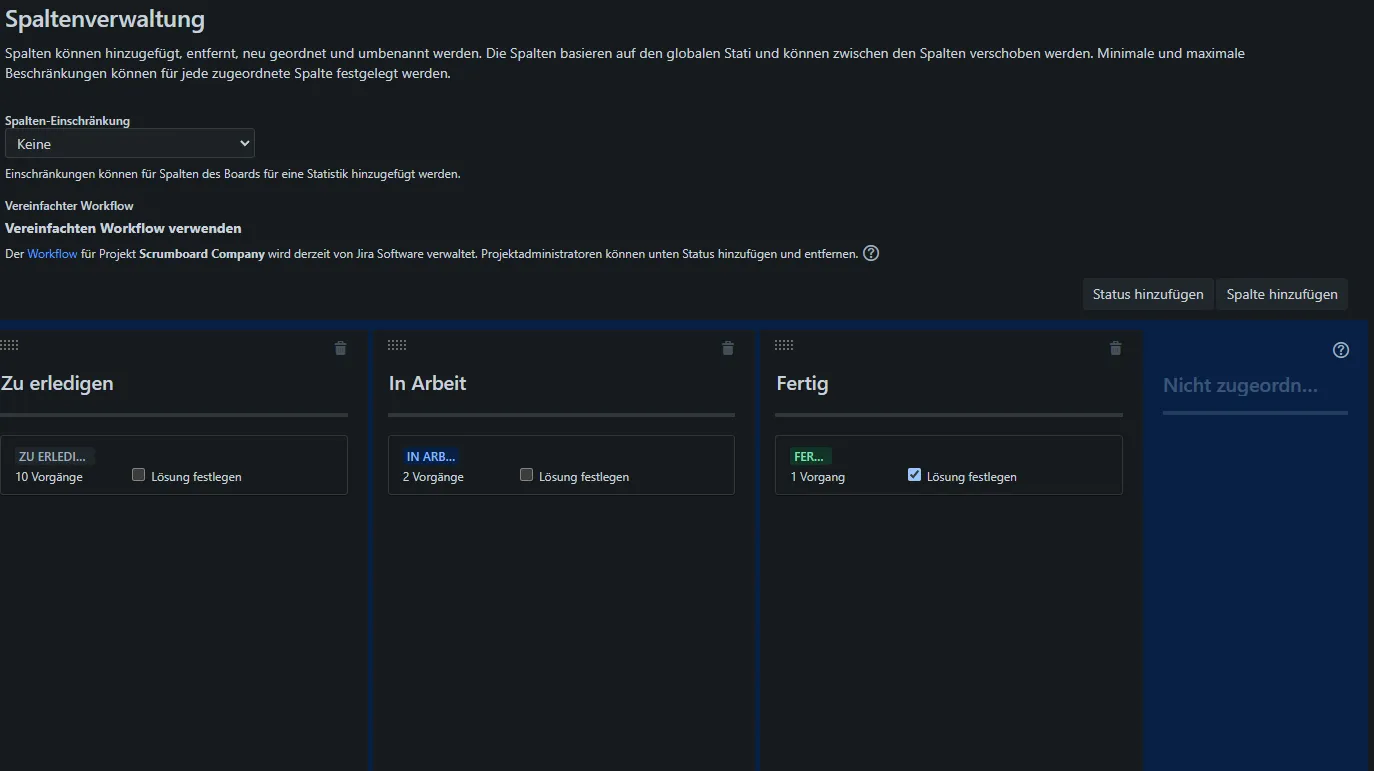Click the Spalte hinzufügen button
Viewport: 1374px width, 771px height.
[1282, 294]
